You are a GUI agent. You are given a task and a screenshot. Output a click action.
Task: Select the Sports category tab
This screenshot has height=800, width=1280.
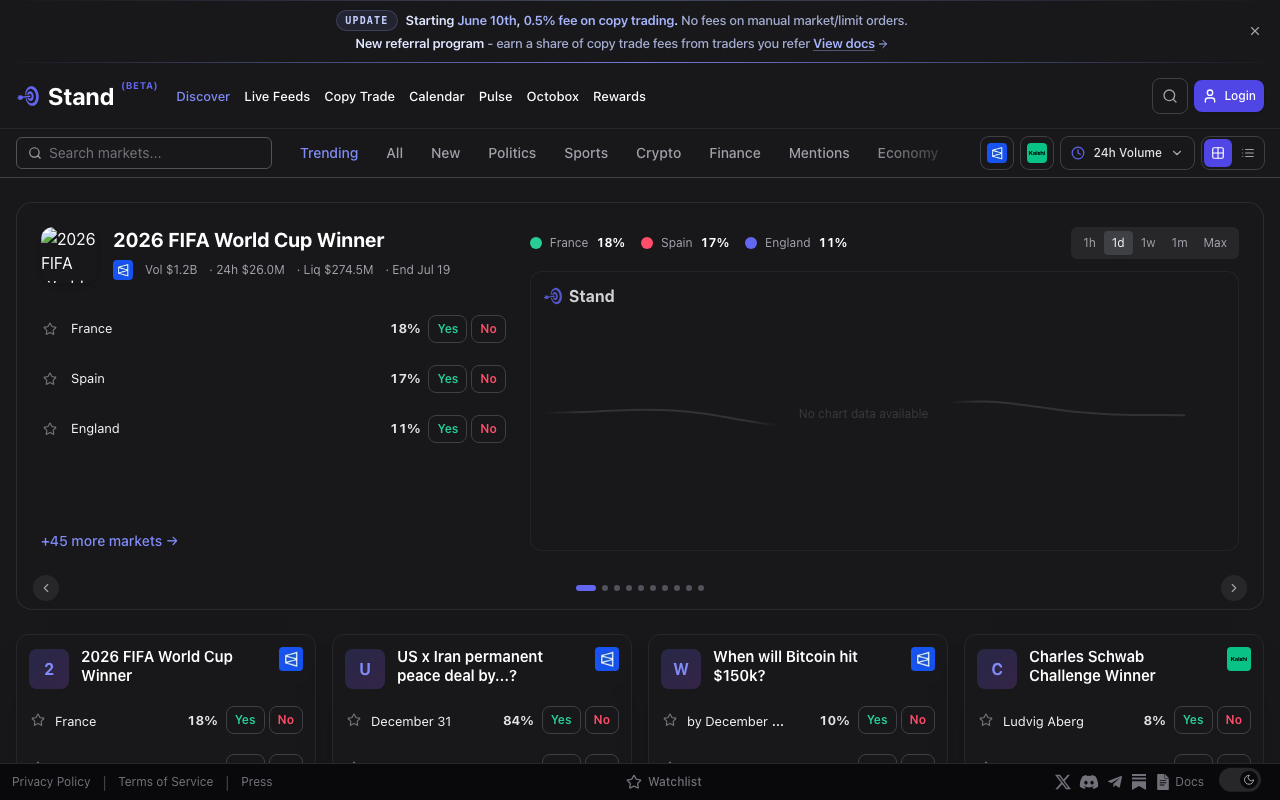[586, 153]
